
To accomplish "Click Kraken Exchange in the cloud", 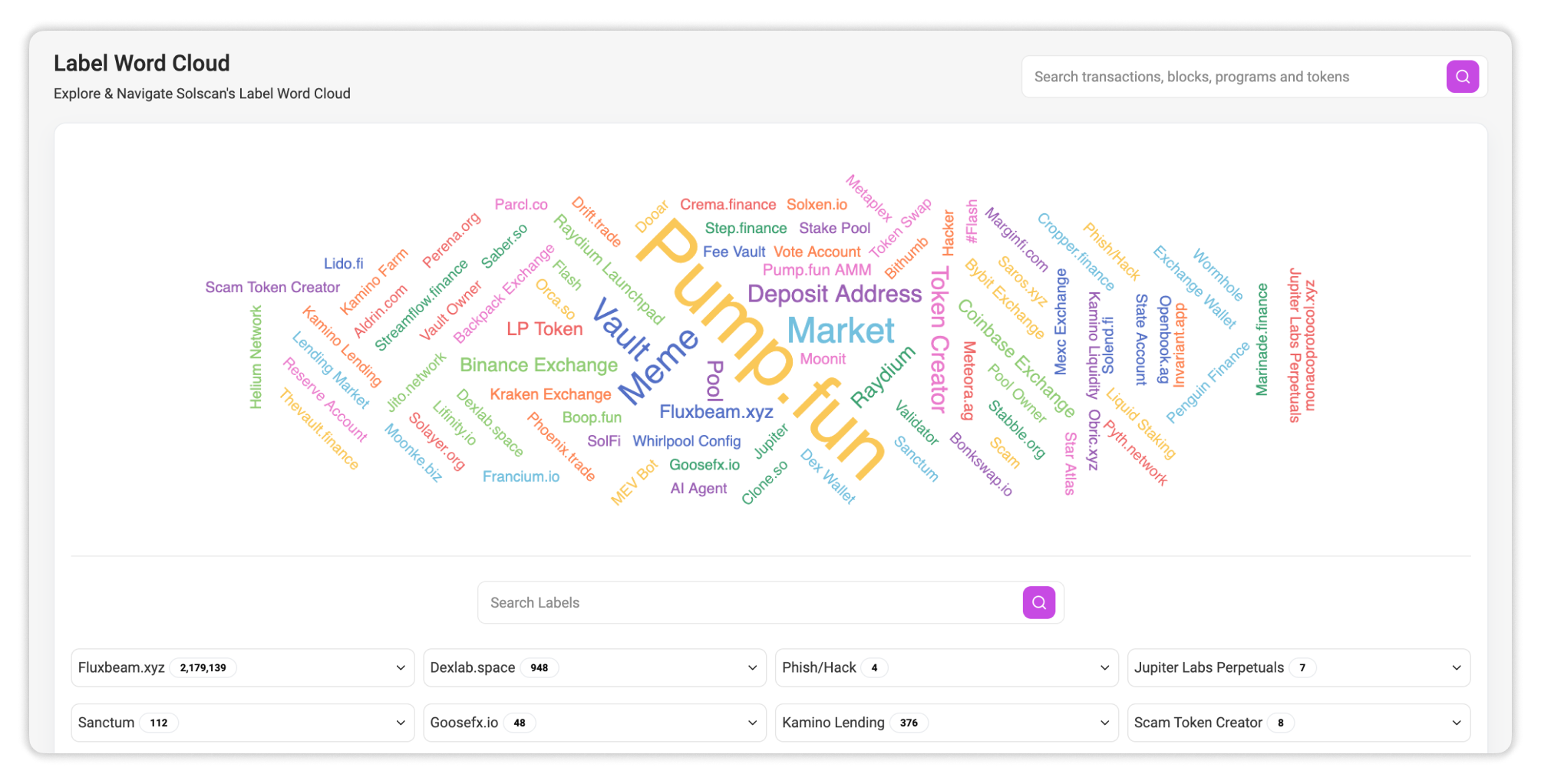I will coord(550,394).
